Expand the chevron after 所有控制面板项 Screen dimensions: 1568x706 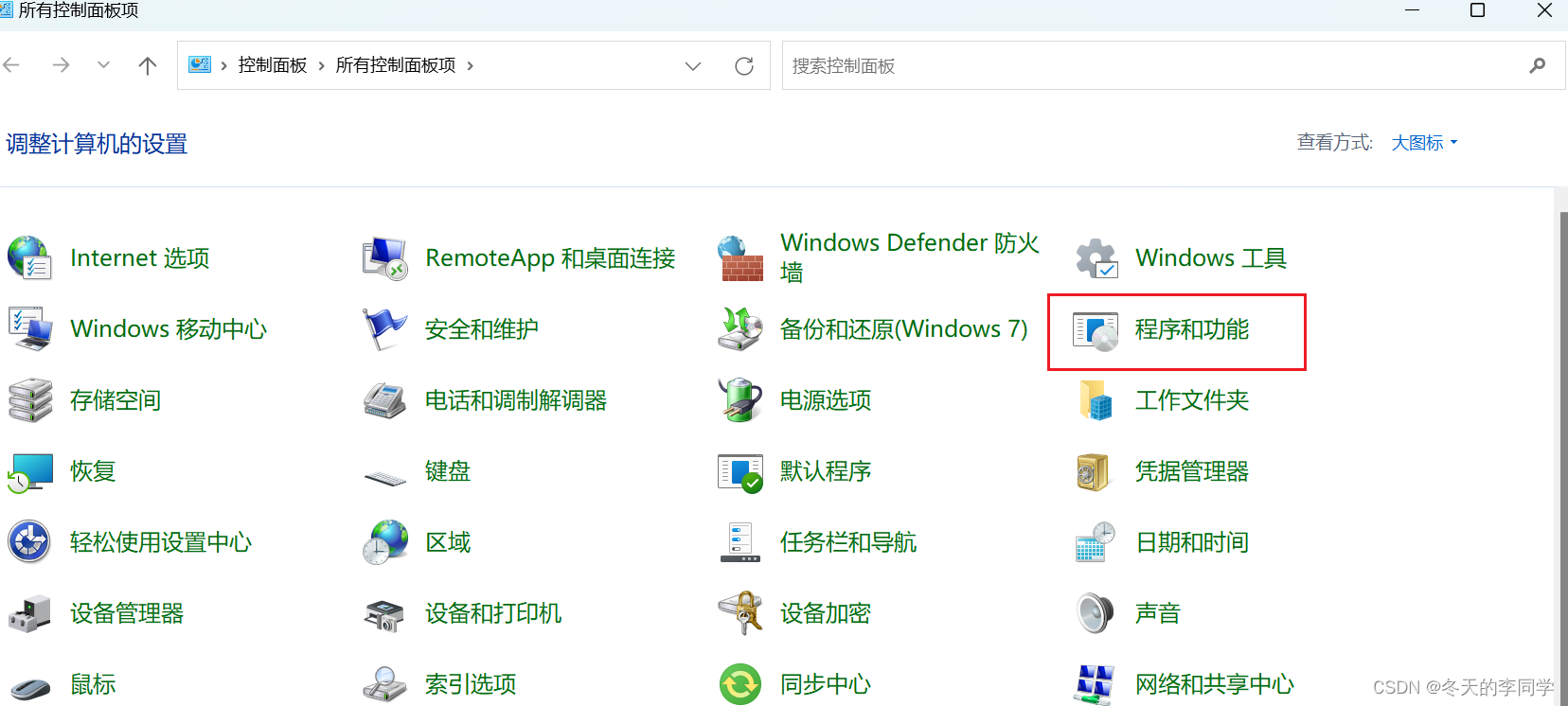470,65
